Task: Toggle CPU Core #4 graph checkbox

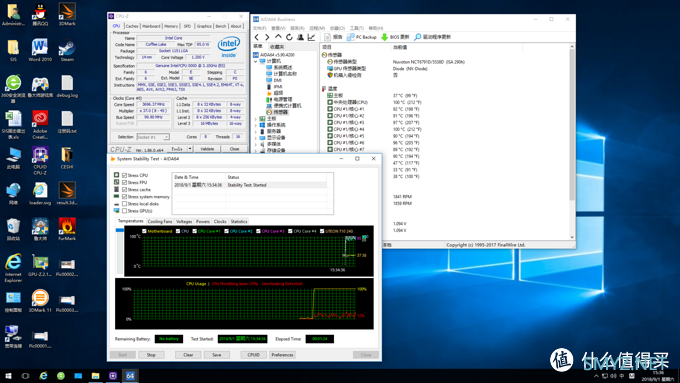Action: tap(291, 231)
